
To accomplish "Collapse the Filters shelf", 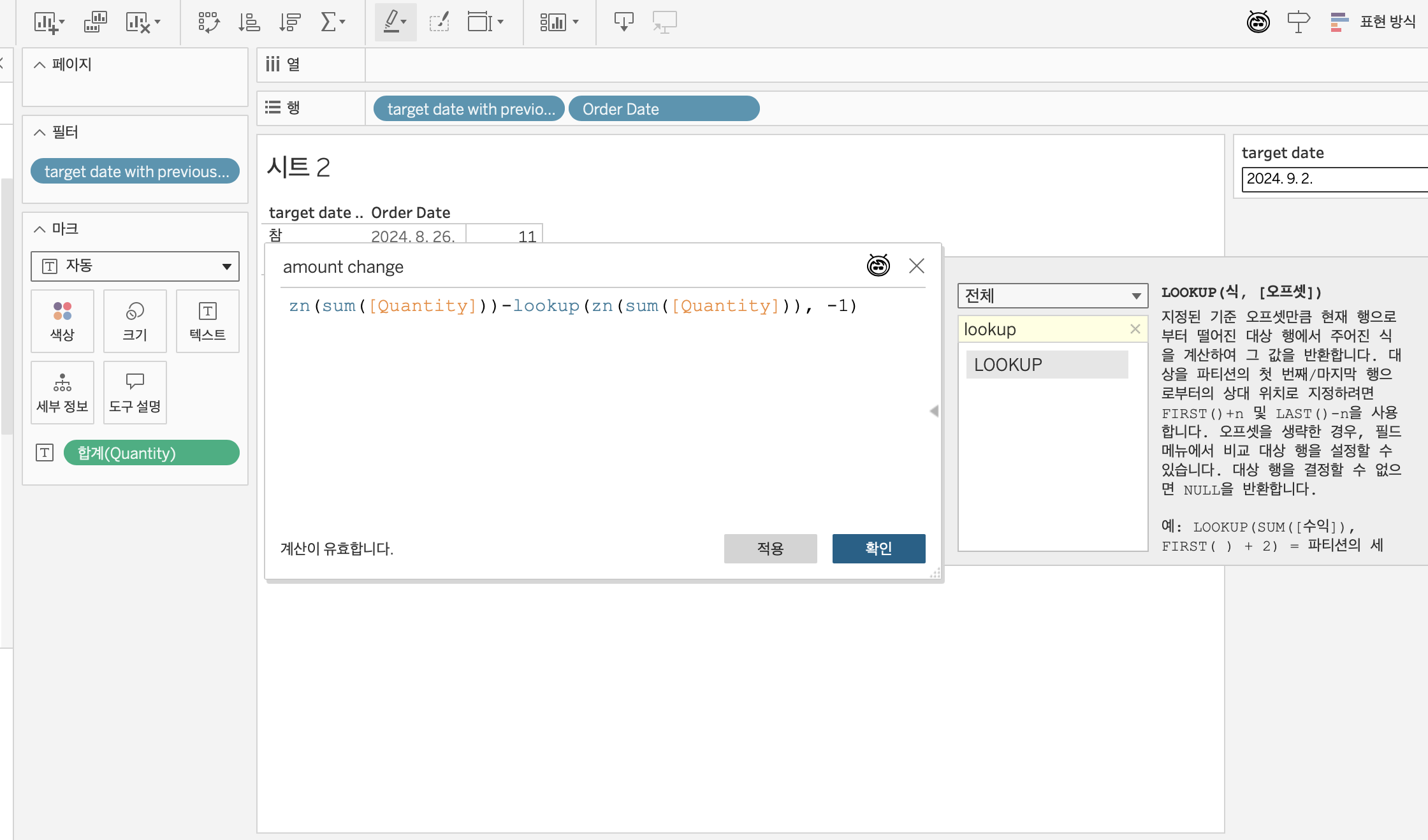I will point(40,132).
